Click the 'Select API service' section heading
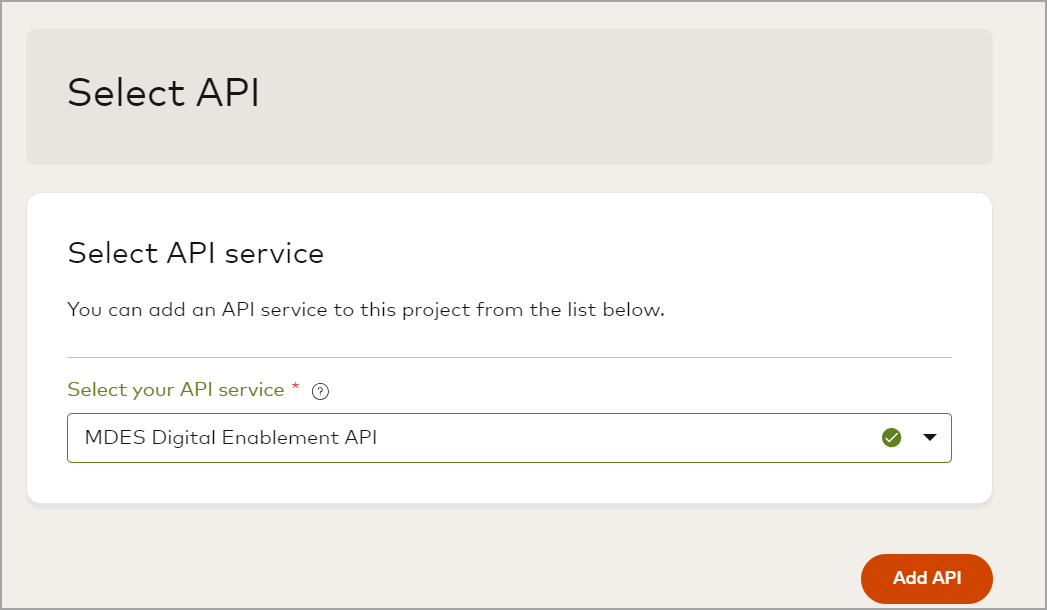 coord(196,254)
